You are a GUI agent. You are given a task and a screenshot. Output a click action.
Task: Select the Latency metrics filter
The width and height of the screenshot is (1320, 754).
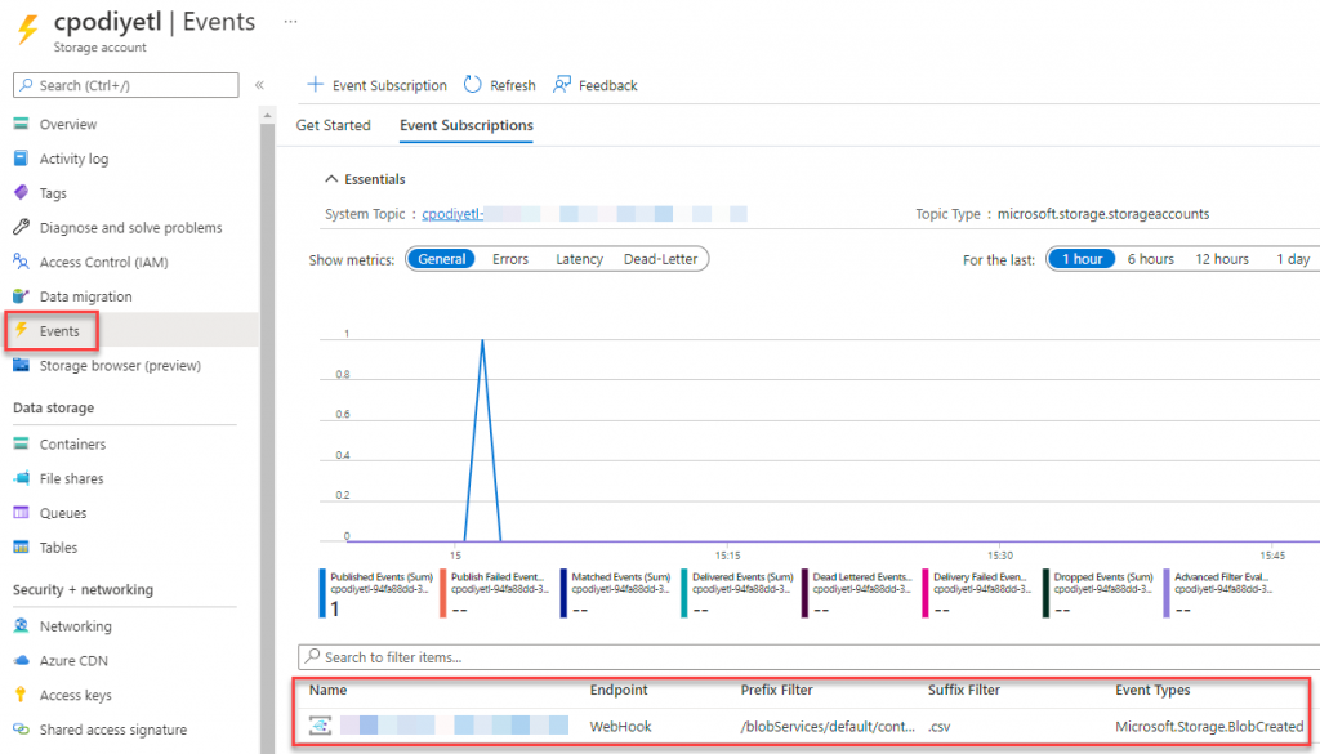pos(578,258)
